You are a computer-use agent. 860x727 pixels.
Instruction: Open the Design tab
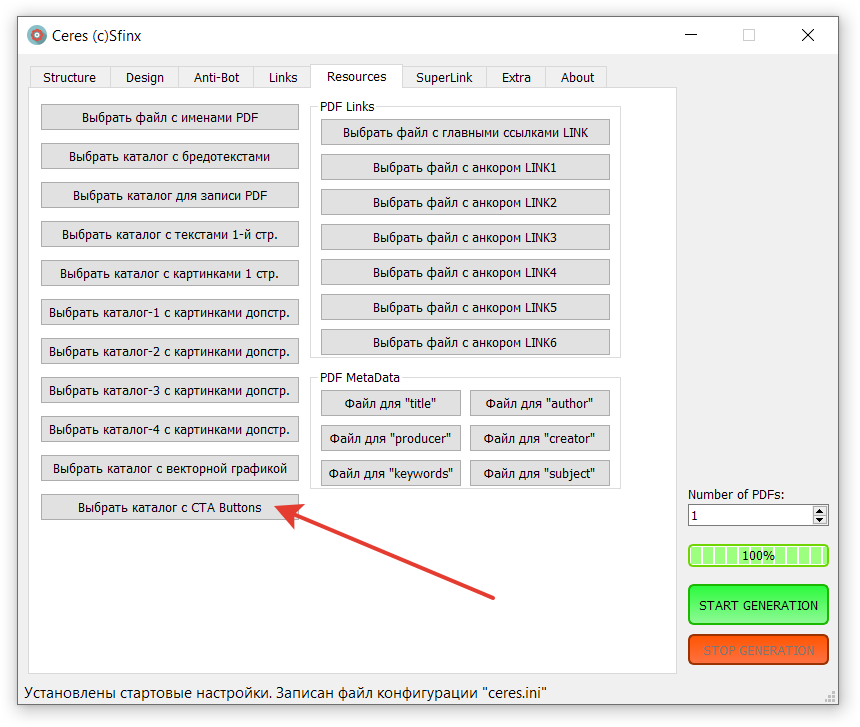145,77
